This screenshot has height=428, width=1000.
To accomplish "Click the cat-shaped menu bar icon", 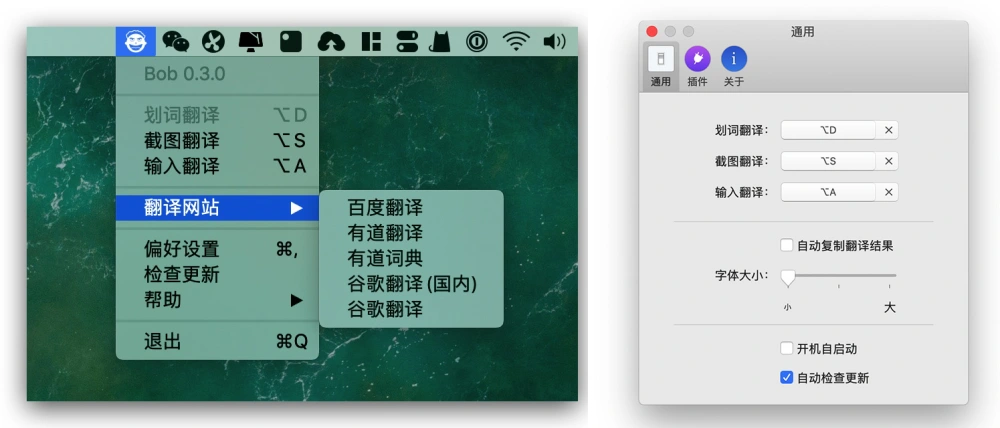I will [440, 41].
